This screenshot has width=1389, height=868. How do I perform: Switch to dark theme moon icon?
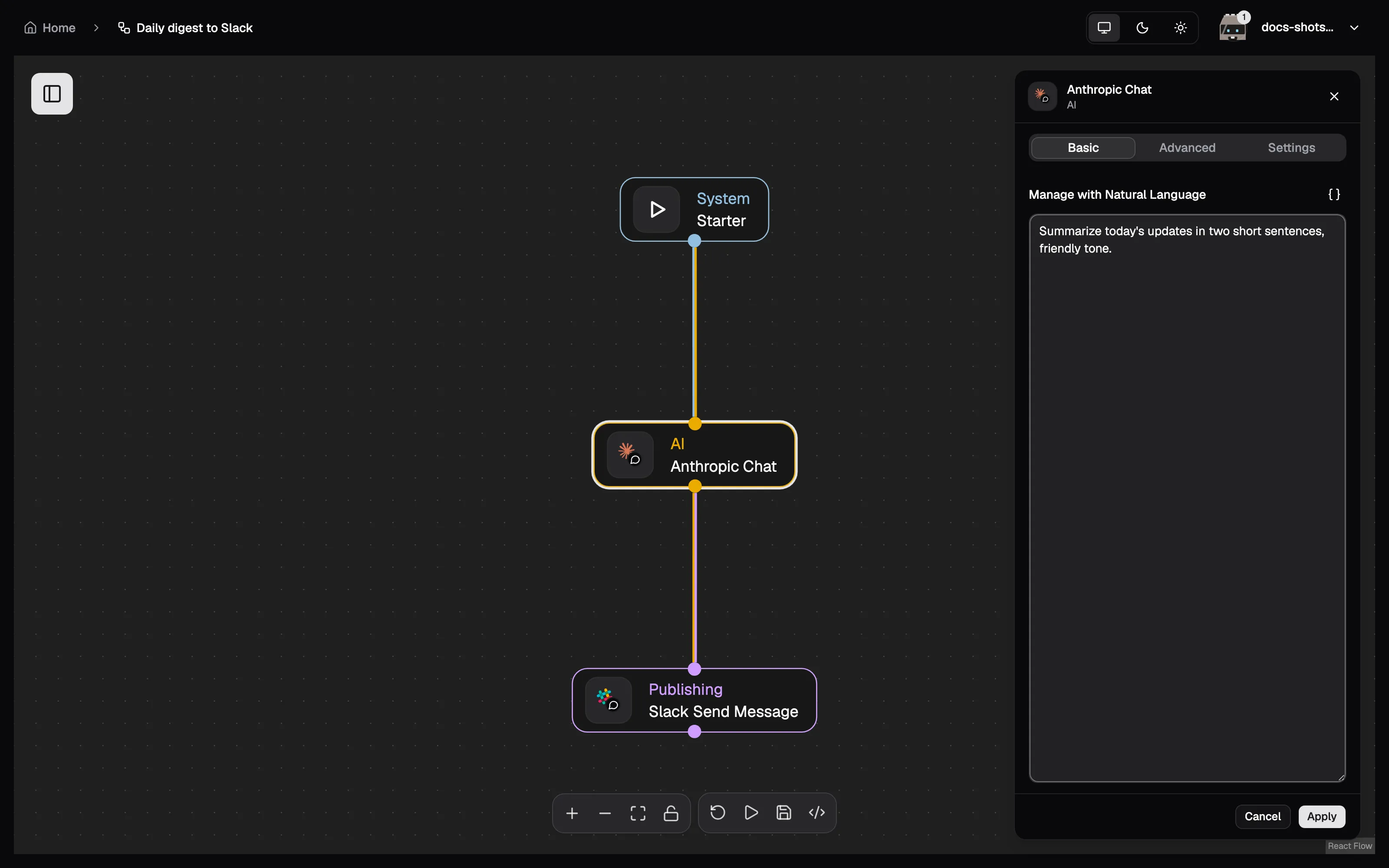coord(1142,27)
